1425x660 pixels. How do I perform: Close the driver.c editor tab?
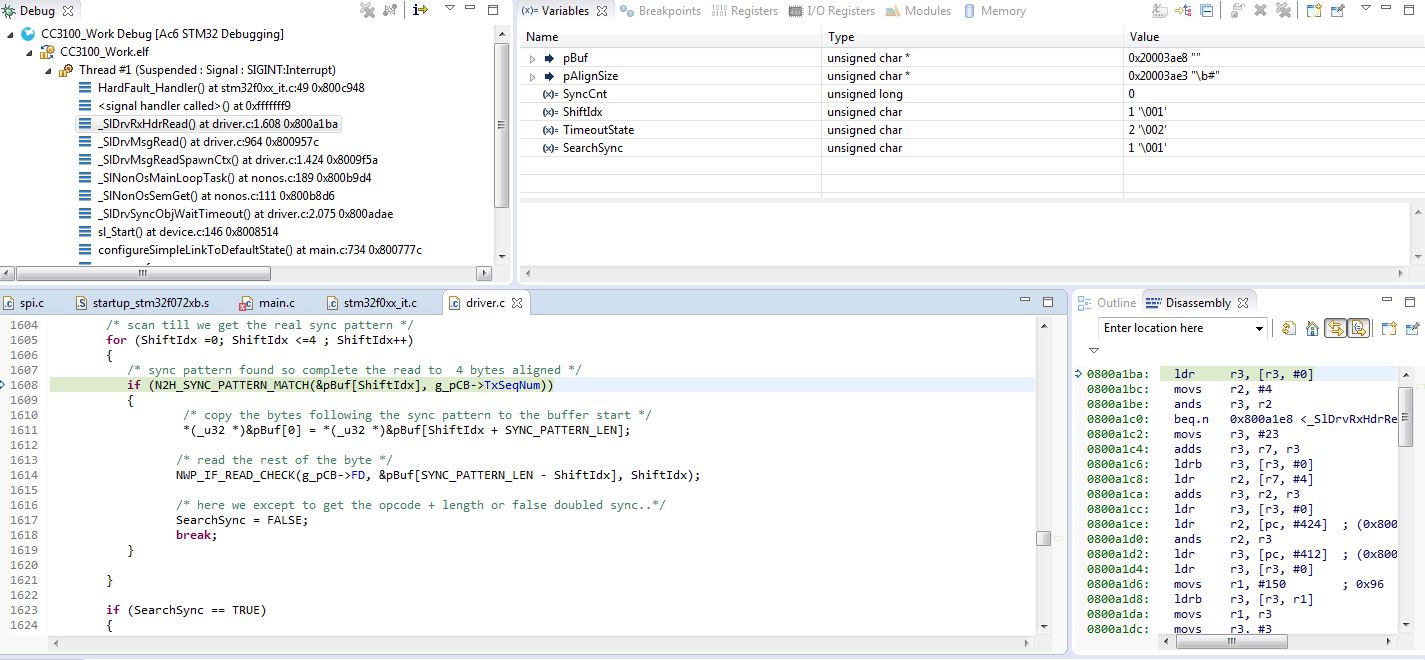point(517,302)
